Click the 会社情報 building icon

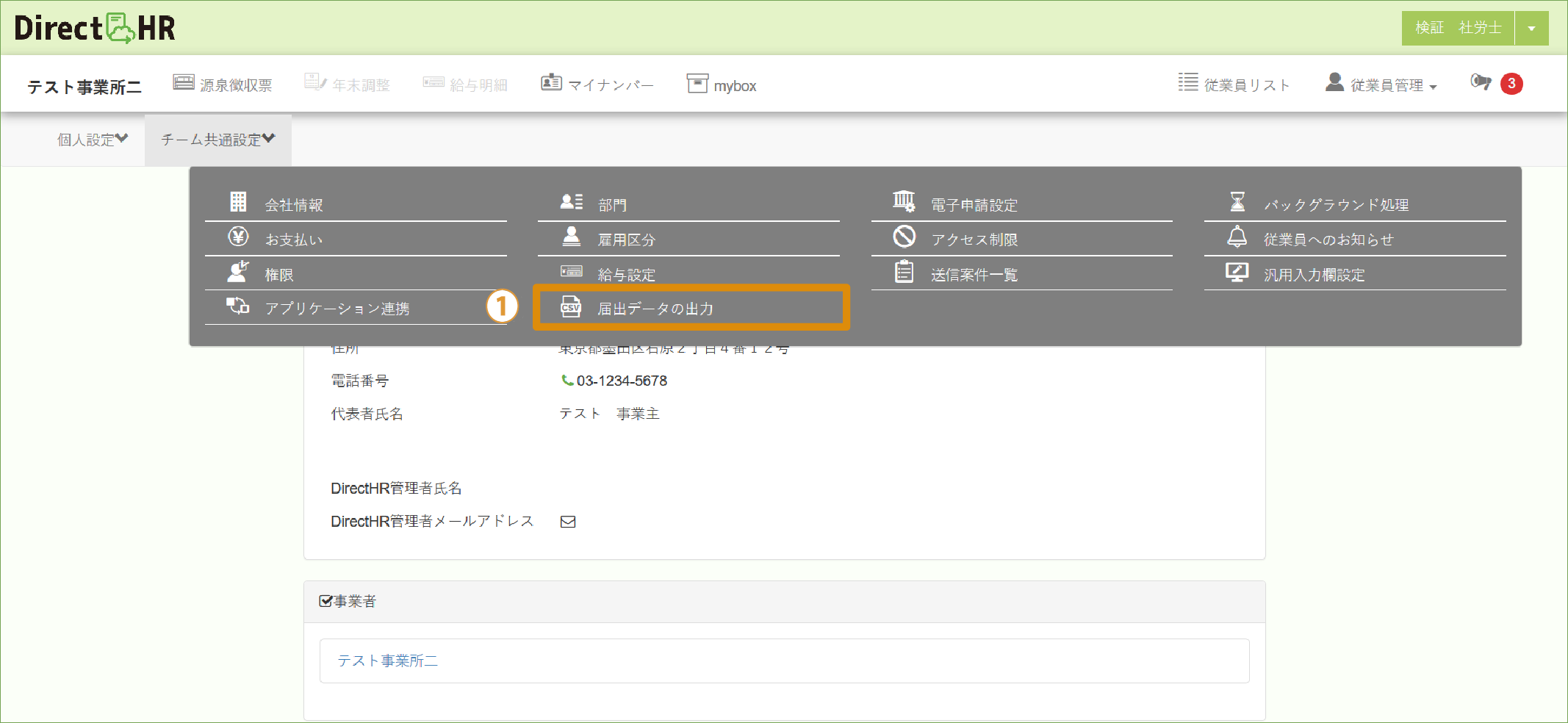tap(238, 201)
